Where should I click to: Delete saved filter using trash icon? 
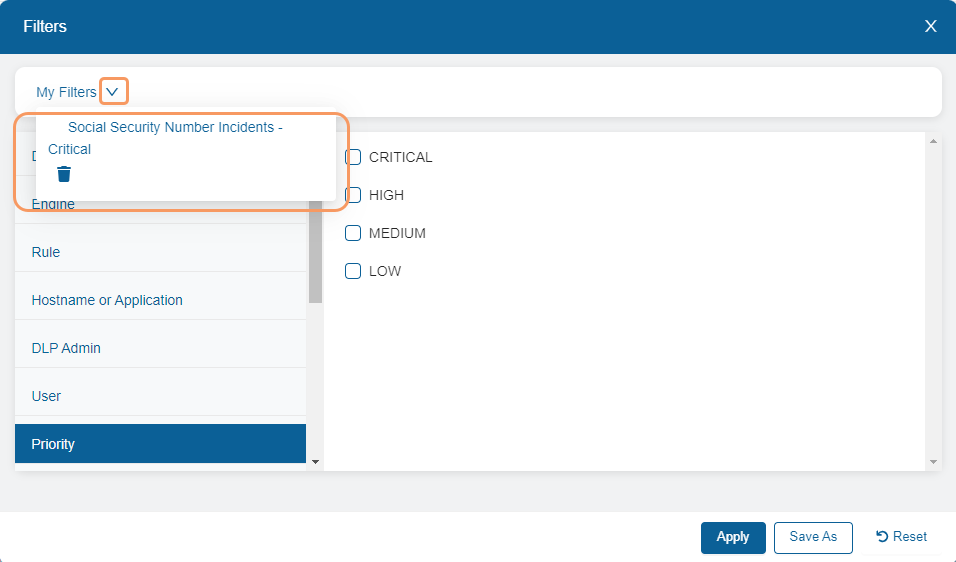coord(64,174)
